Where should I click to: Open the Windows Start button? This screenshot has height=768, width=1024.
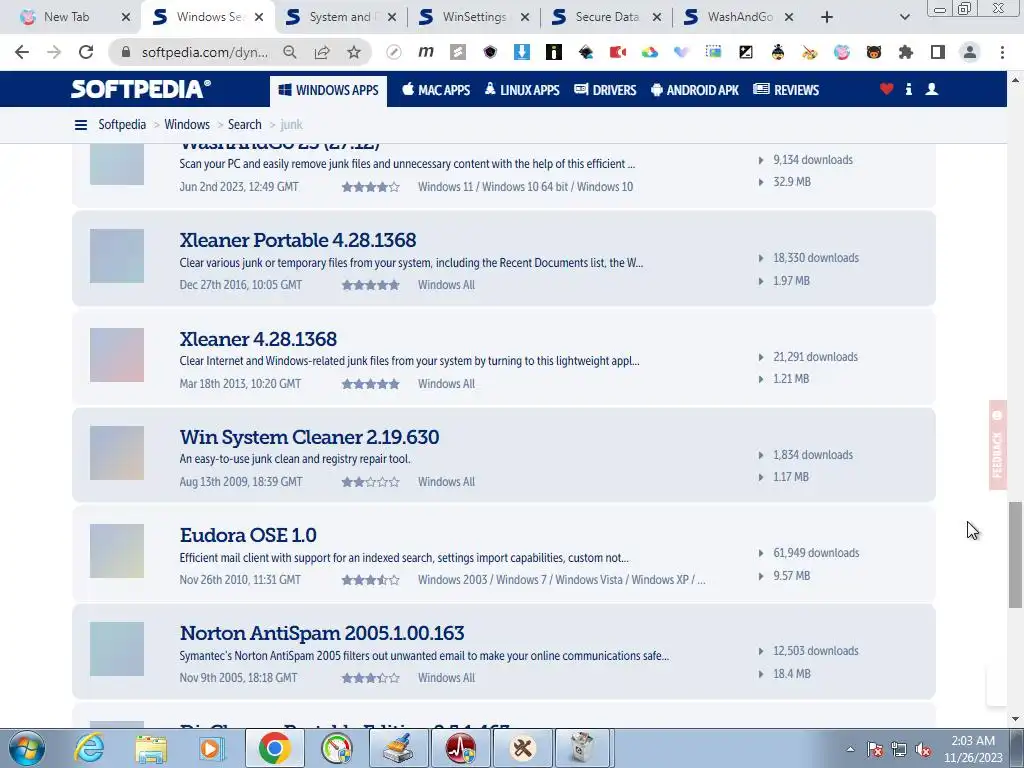point(27,748)
